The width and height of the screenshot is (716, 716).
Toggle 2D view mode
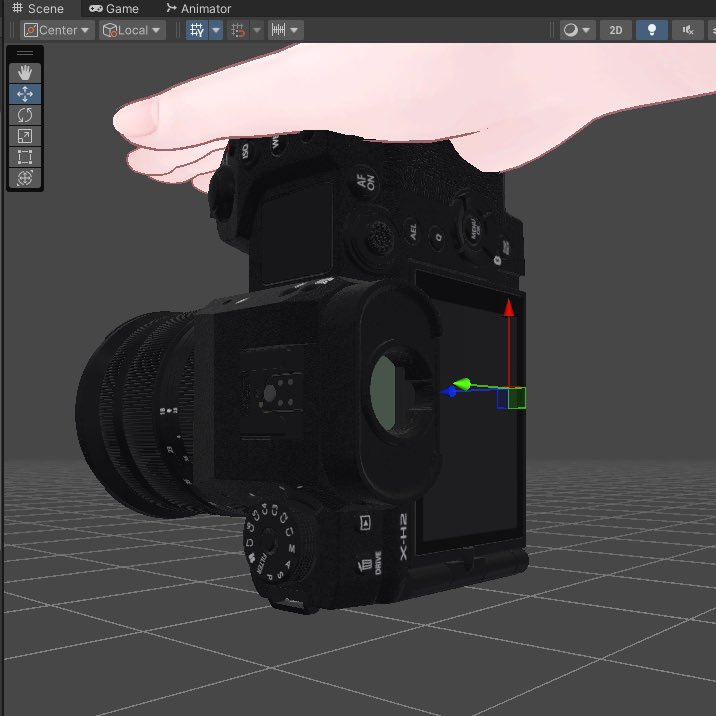(616, 30)
